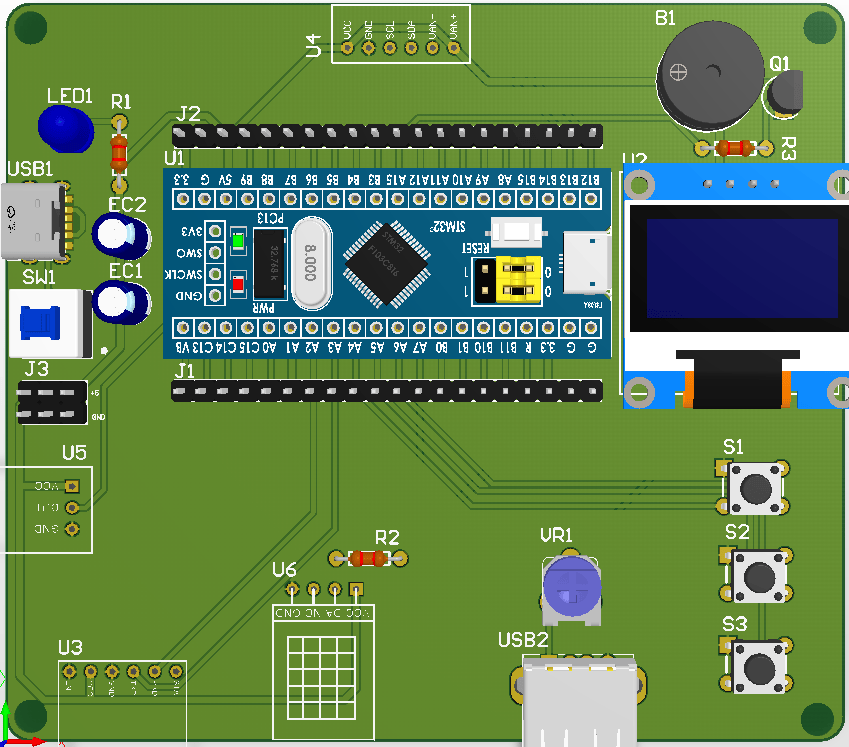Click the top-left mounting hole
Viewport: 849px width, 747px height.
pos(31,27)
